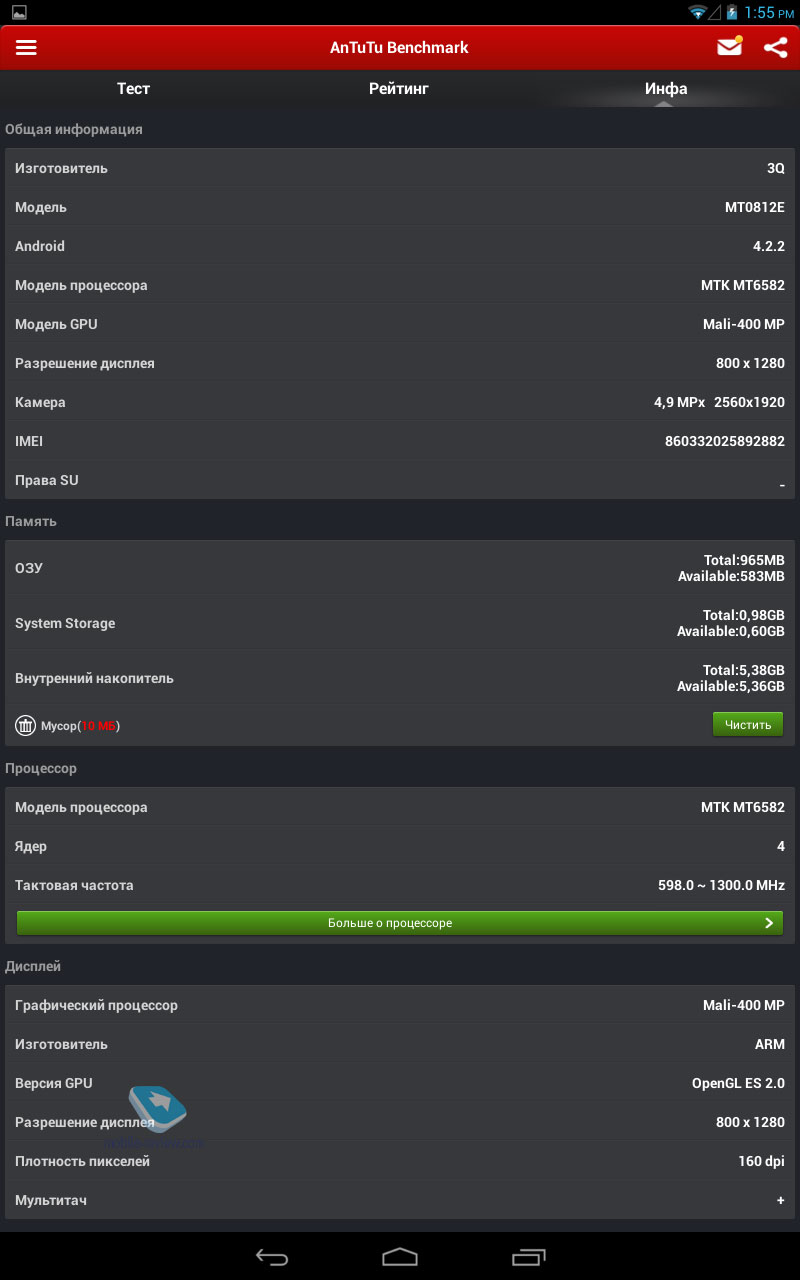The height and width of the screenshot is (1280, 800).
Task: Tap the Внутренний накопитель storage row
Action: (400, 678)
